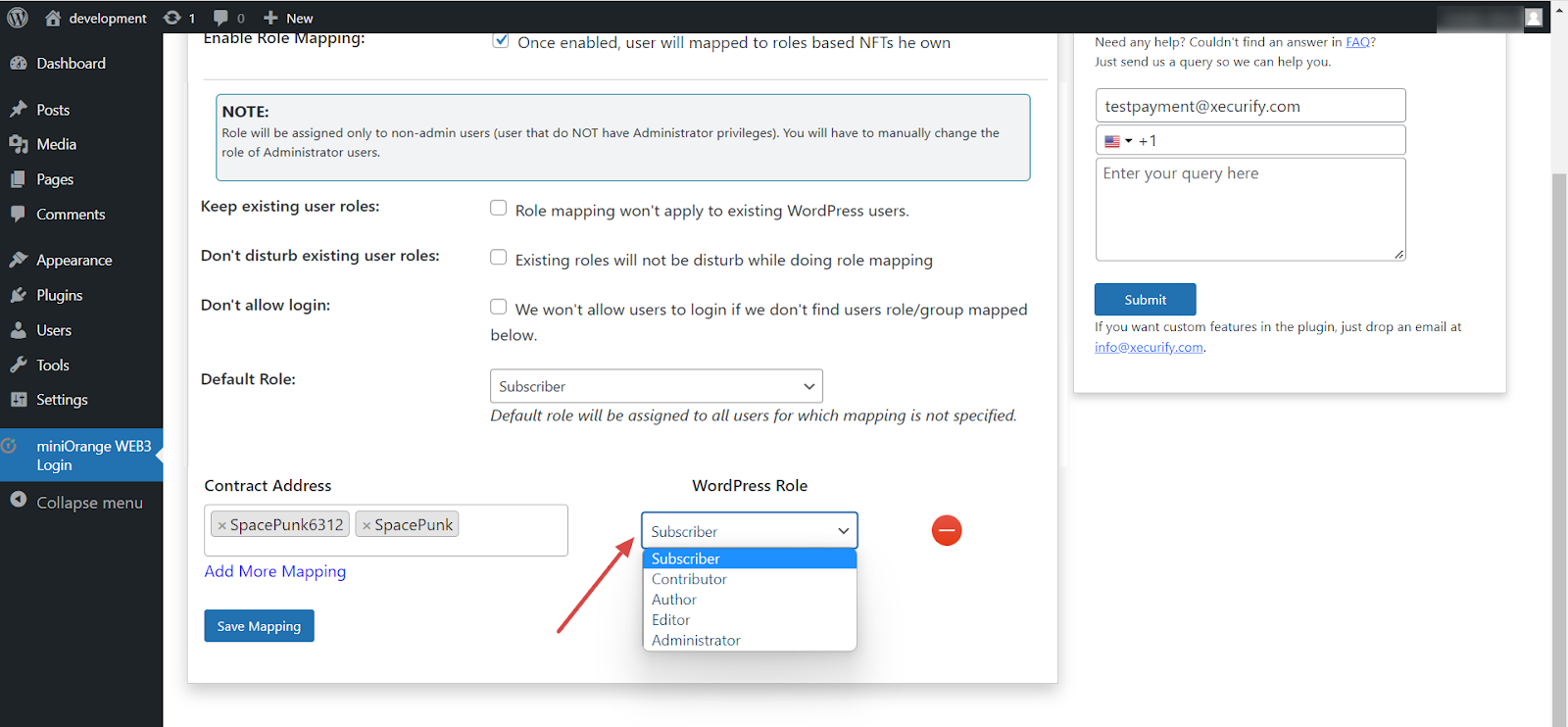Remove mapping with red minus icon
This screenshot has width=1568, height=727.
point(947,530)
